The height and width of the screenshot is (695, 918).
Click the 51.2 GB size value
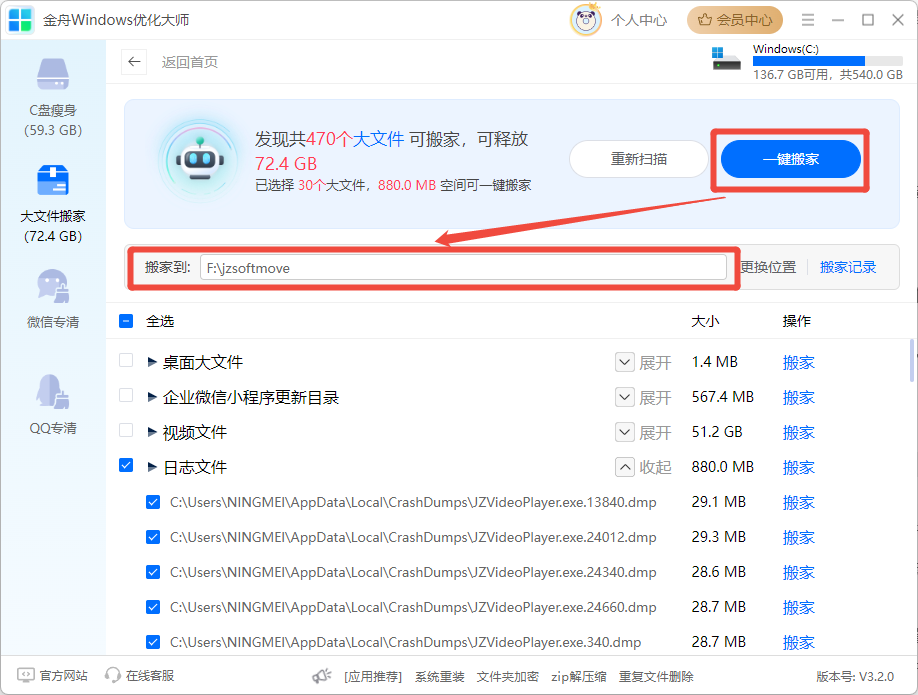tap(717, 432)
